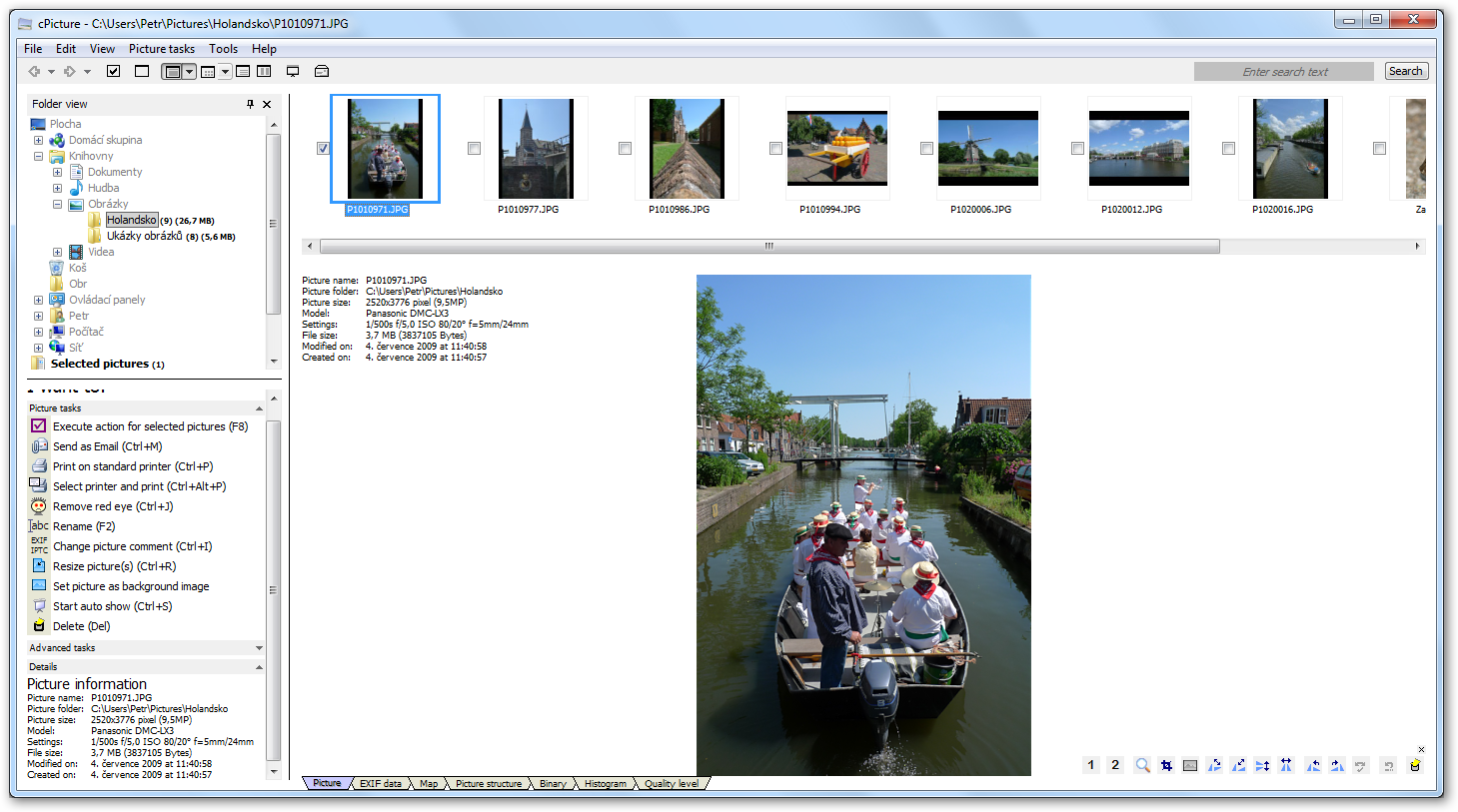Open the Picture tasks menu
Viewport: 1458px width, 812px height.
(x=162, y=48)
